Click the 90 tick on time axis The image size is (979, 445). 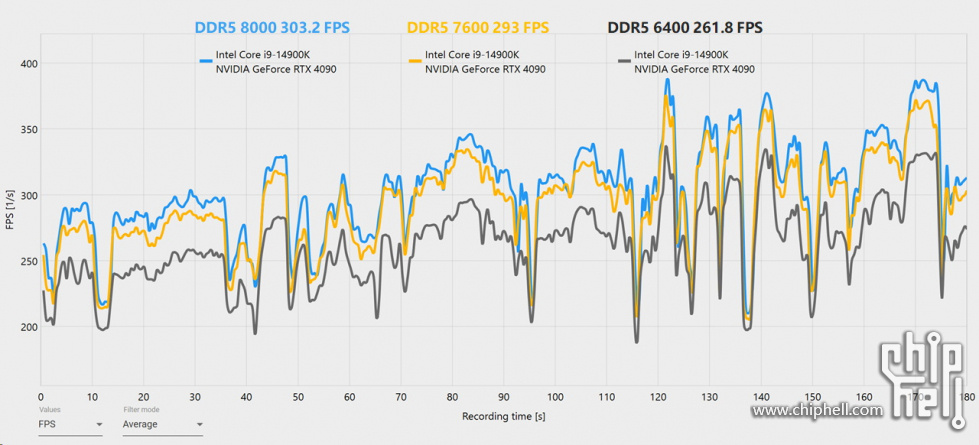point(504,397)
